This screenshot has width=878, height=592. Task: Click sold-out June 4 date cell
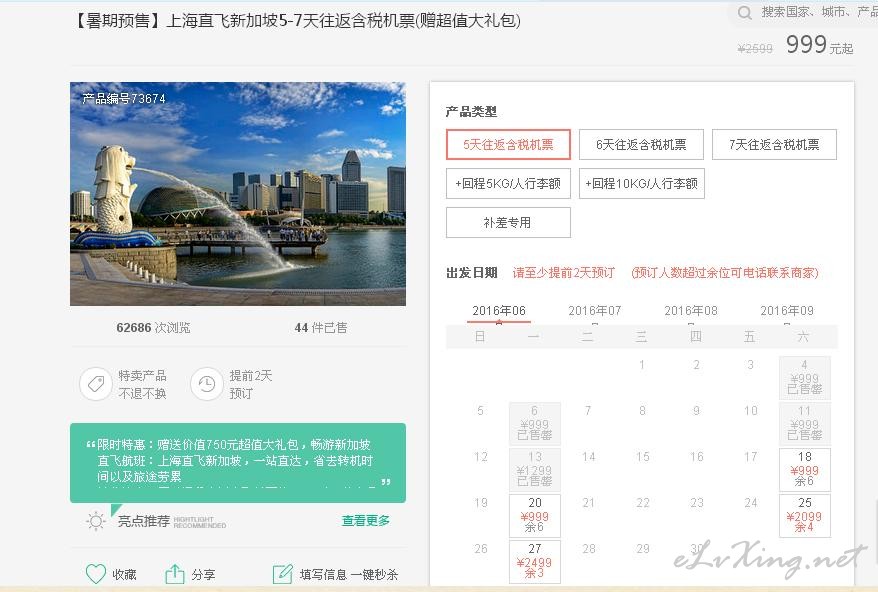(805, 377)
